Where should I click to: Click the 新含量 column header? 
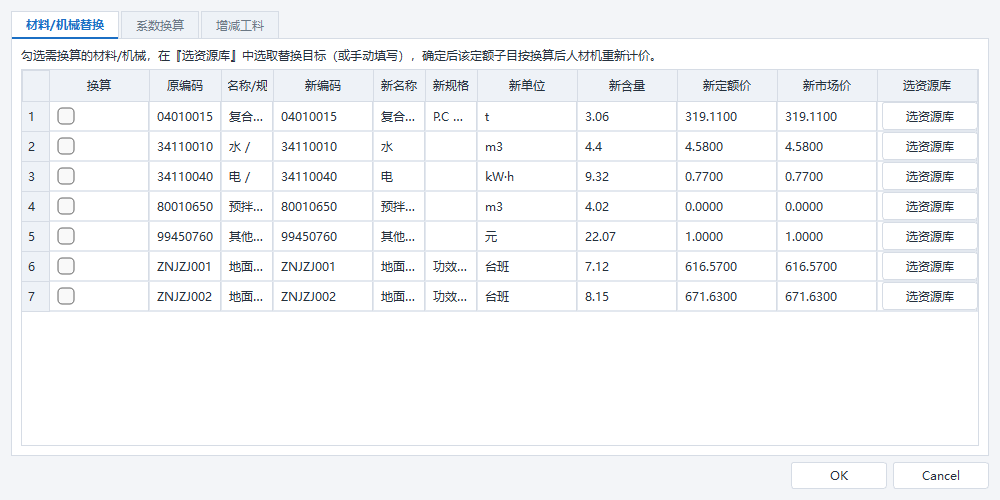(627, 86)
